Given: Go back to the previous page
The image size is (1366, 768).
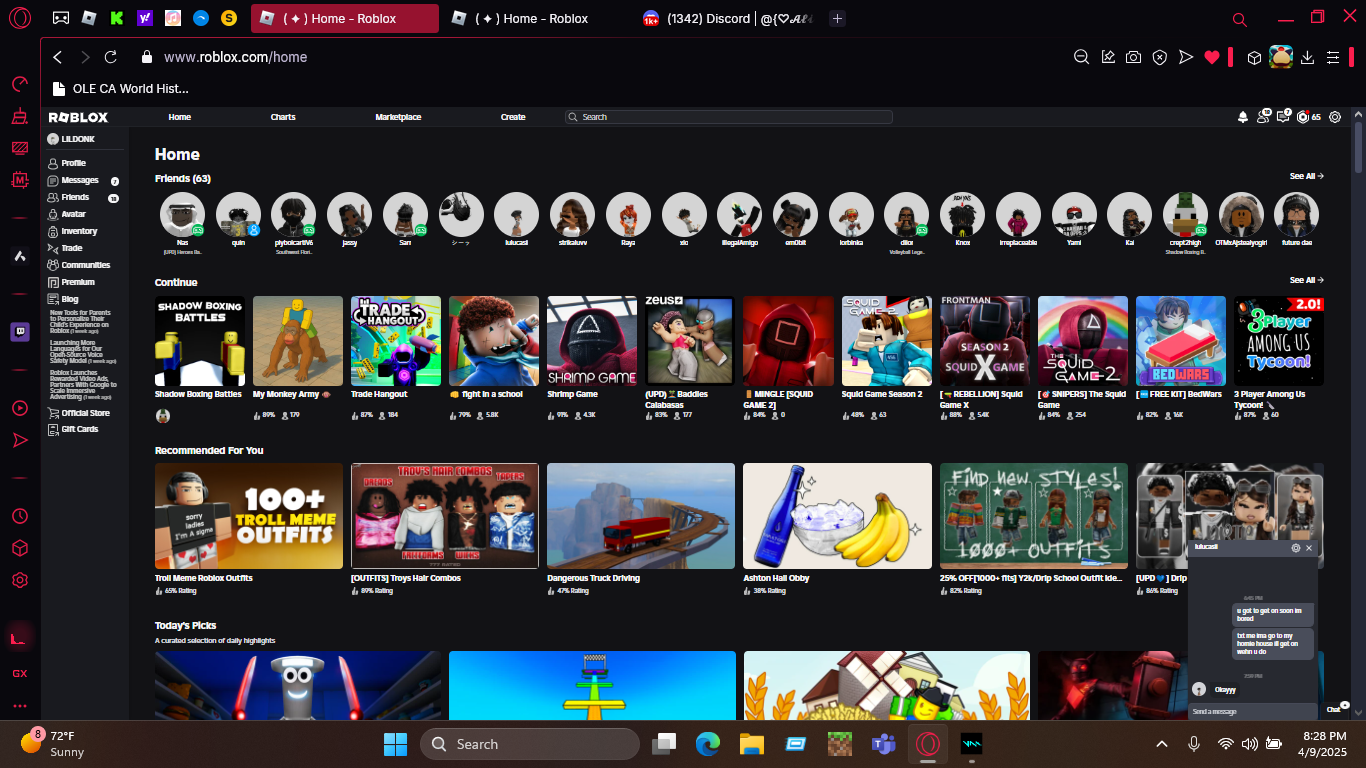Looking at the screenshot, I should [58, 57].
